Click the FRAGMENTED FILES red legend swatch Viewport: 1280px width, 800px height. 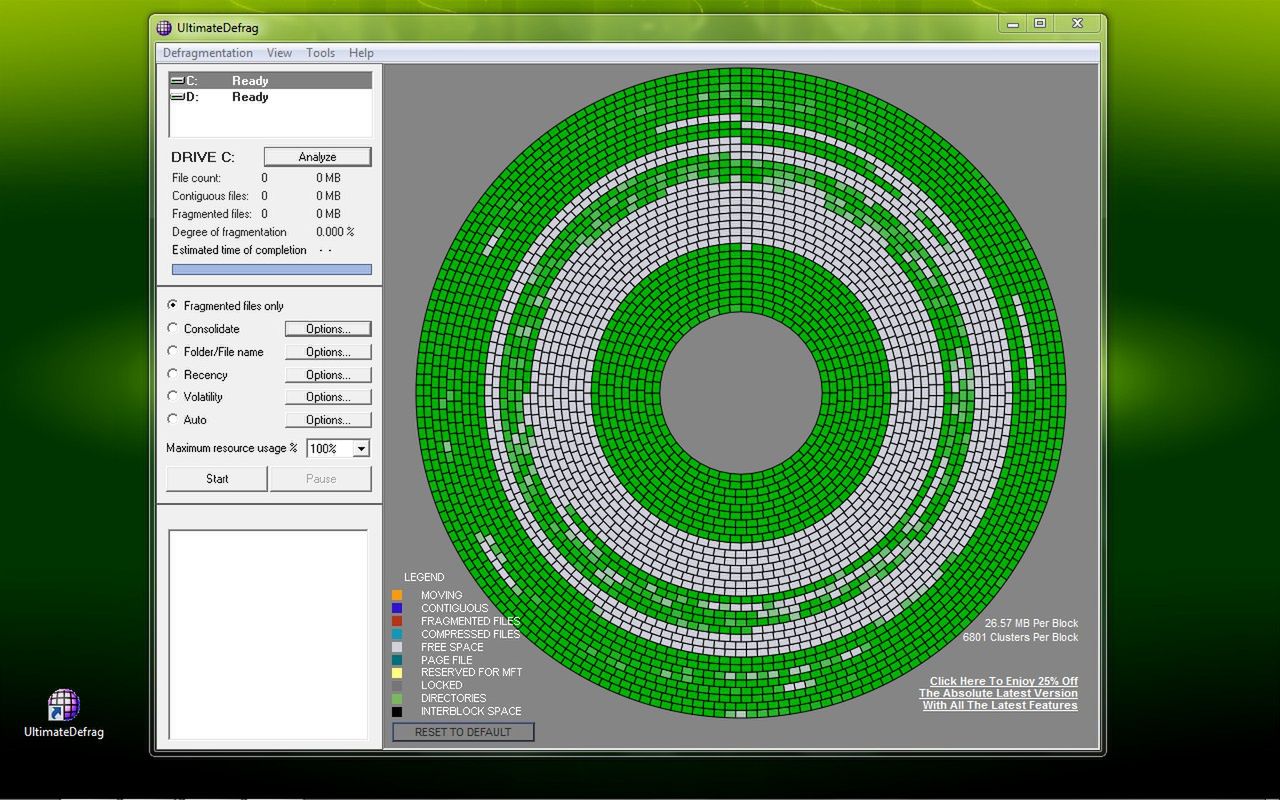point(397,621)
